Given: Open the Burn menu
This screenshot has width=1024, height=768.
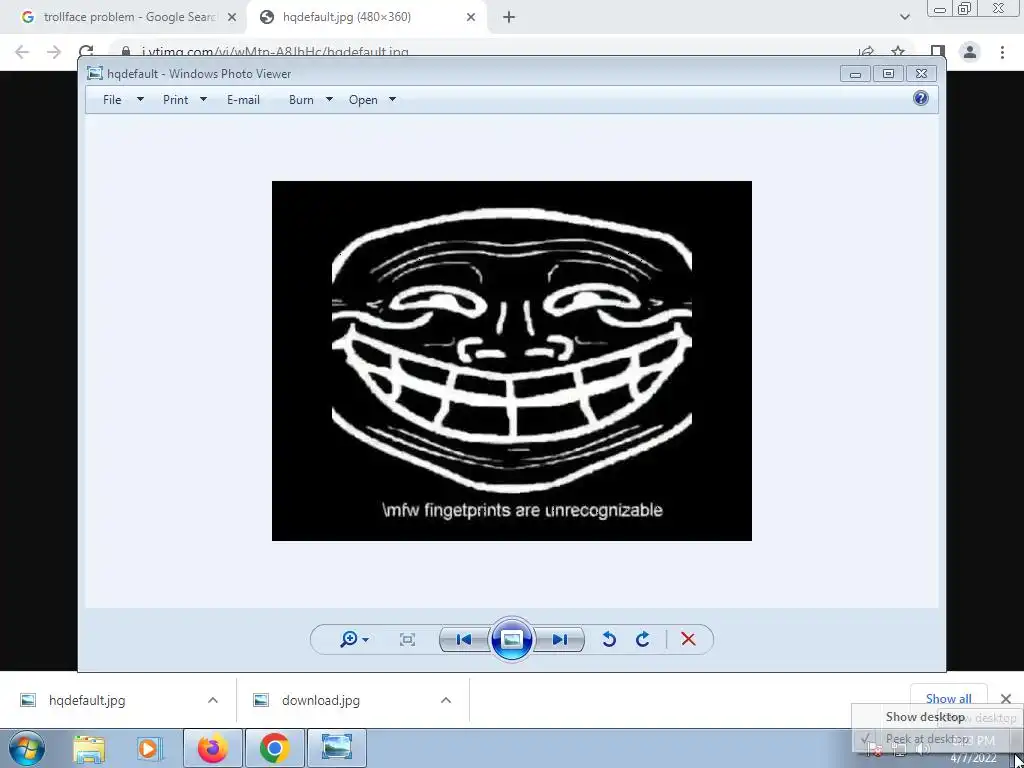Looking at the screenshot, I should (301, 100).
